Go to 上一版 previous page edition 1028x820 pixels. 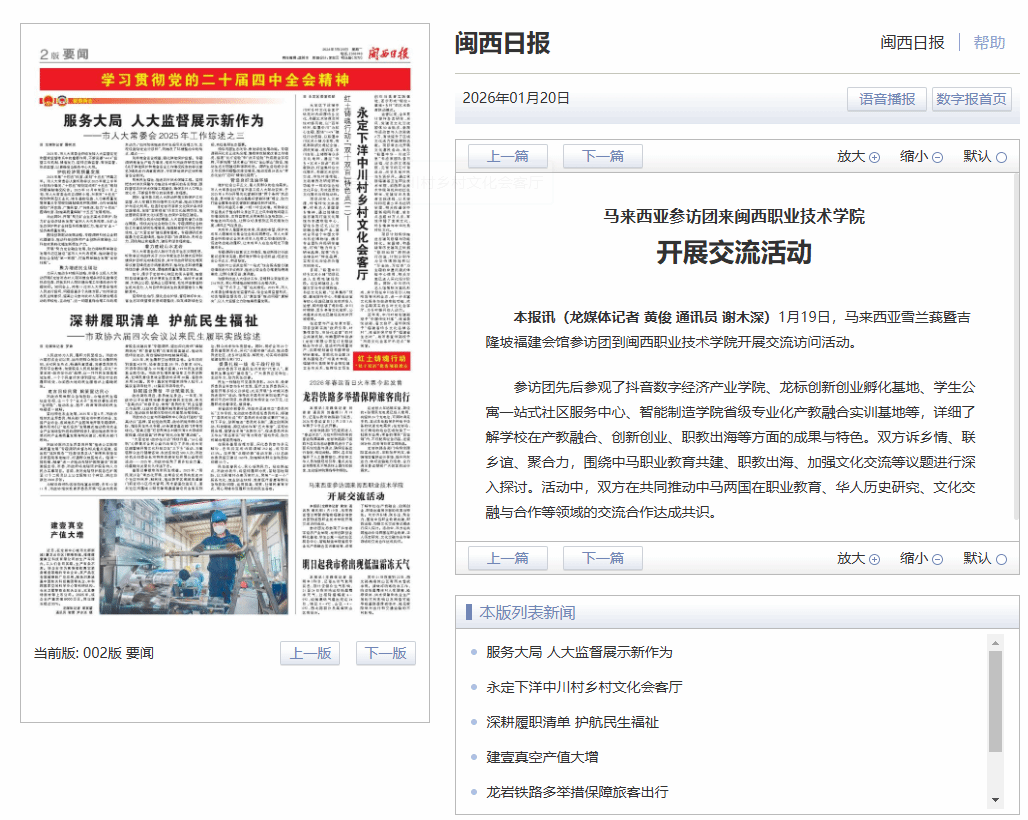[x=310, y=653]
